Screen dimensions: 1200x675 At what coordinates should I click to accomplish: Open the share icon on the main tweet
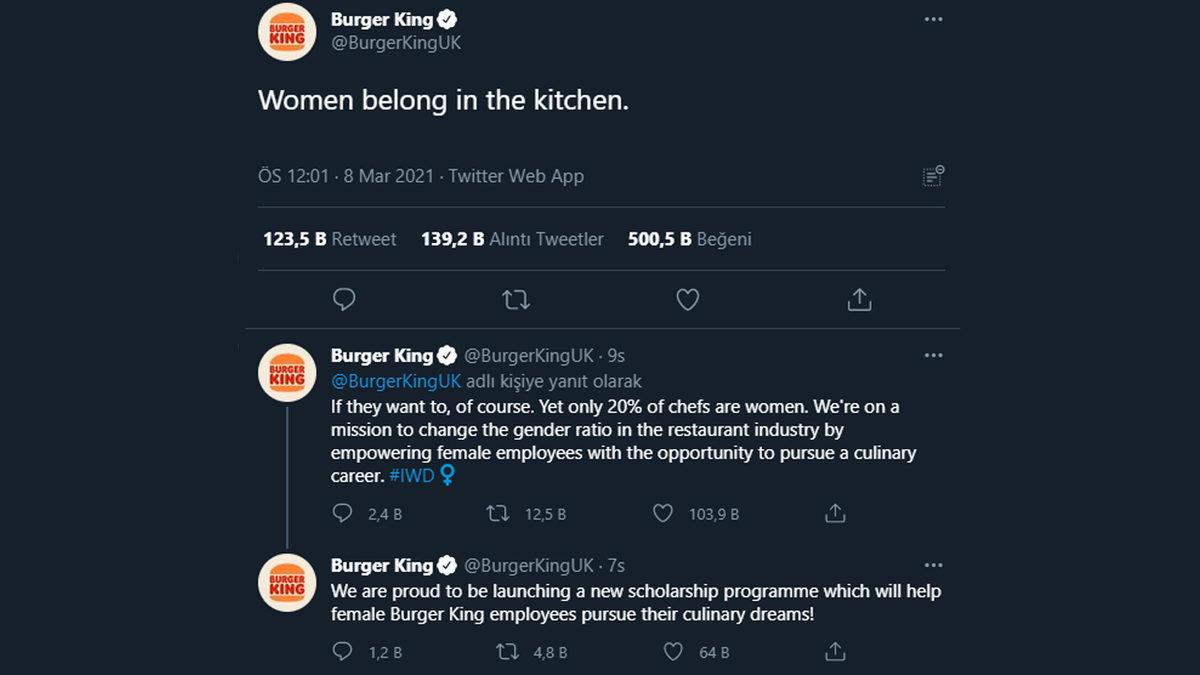click(x=859, y=299)
